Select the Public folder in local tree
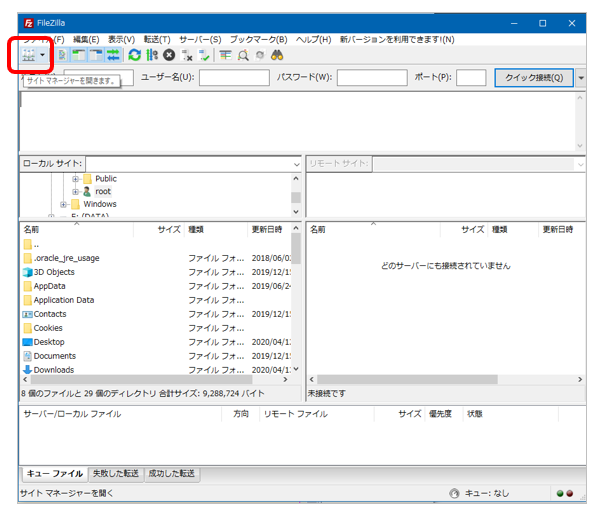The height and width of the screenshot is (514, 600). coord(106,179)
